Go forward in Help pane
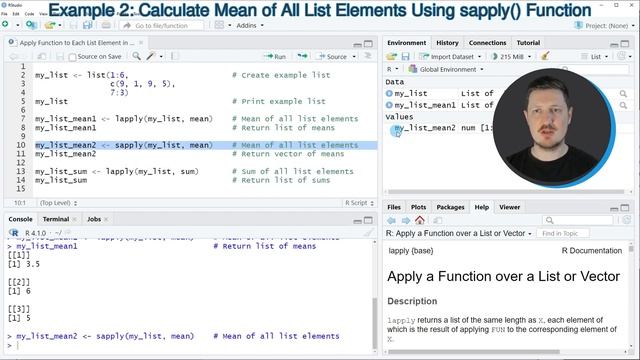 click(x=406, y=220)
